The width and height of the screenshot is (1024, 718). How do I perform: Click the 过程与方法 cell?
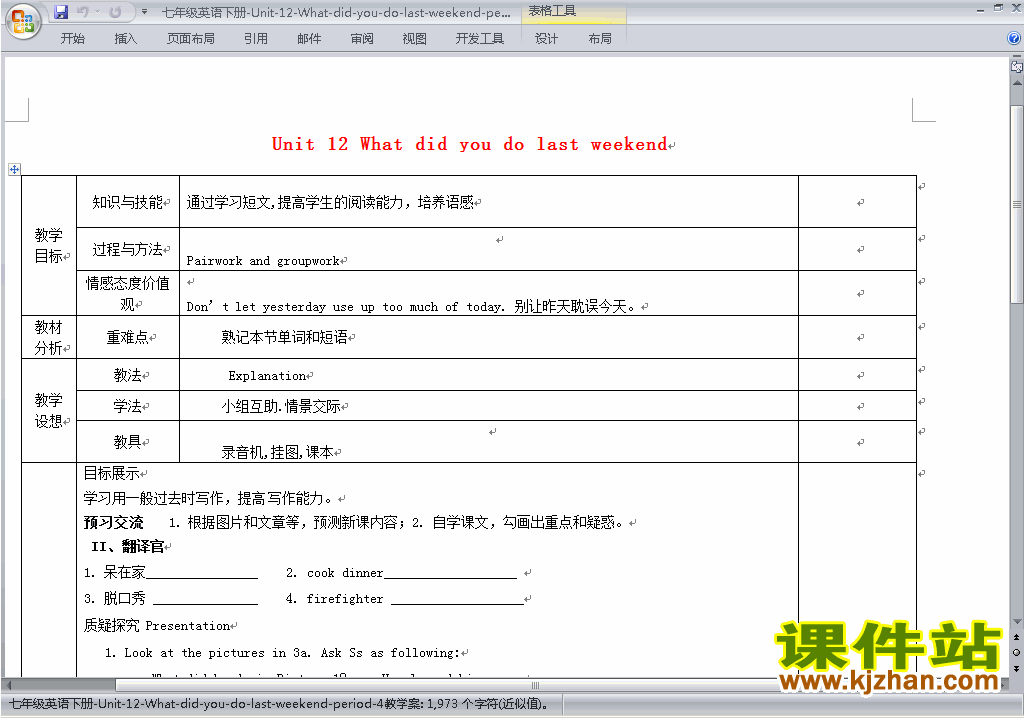coord(128,249)
